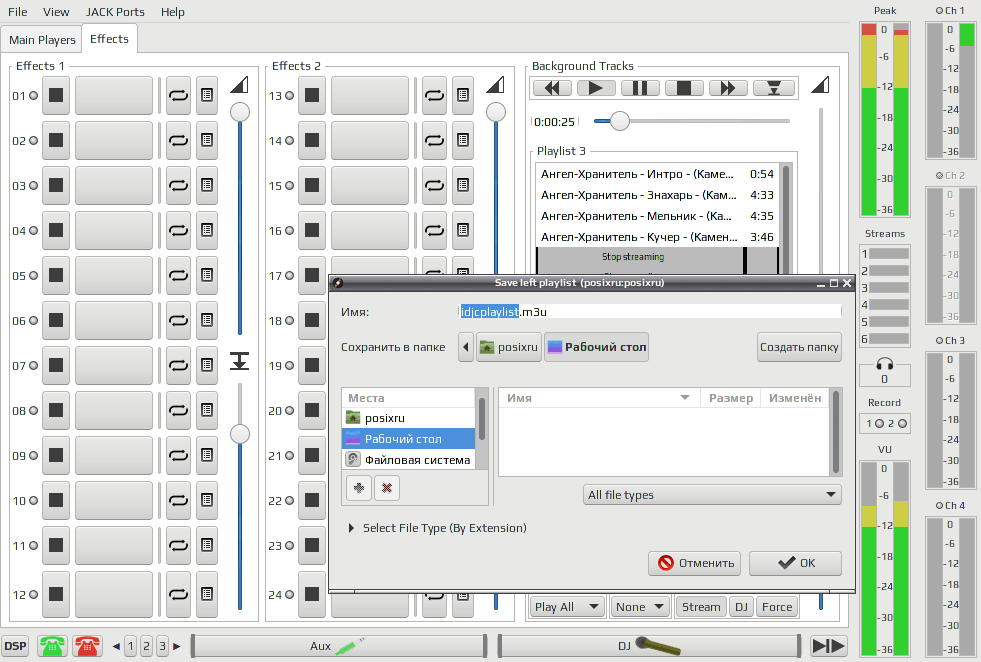Viewport: 981px width, 662px height.
Task: Click the add bookmark plus icon
Action: click(359, 487)
